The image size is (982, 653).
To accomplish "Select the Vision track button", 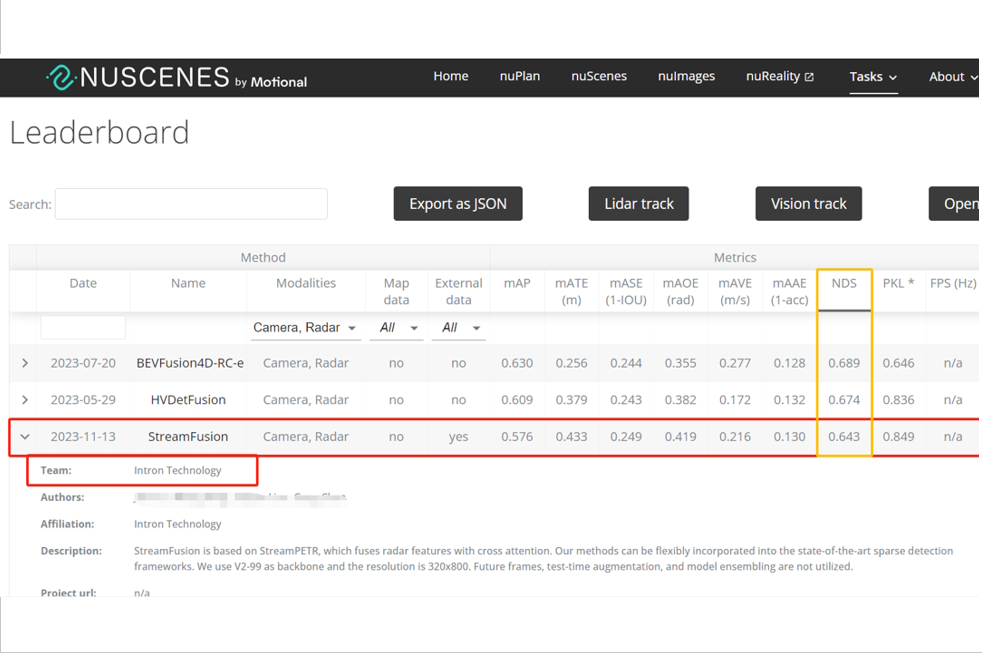I will pos(808,204).
